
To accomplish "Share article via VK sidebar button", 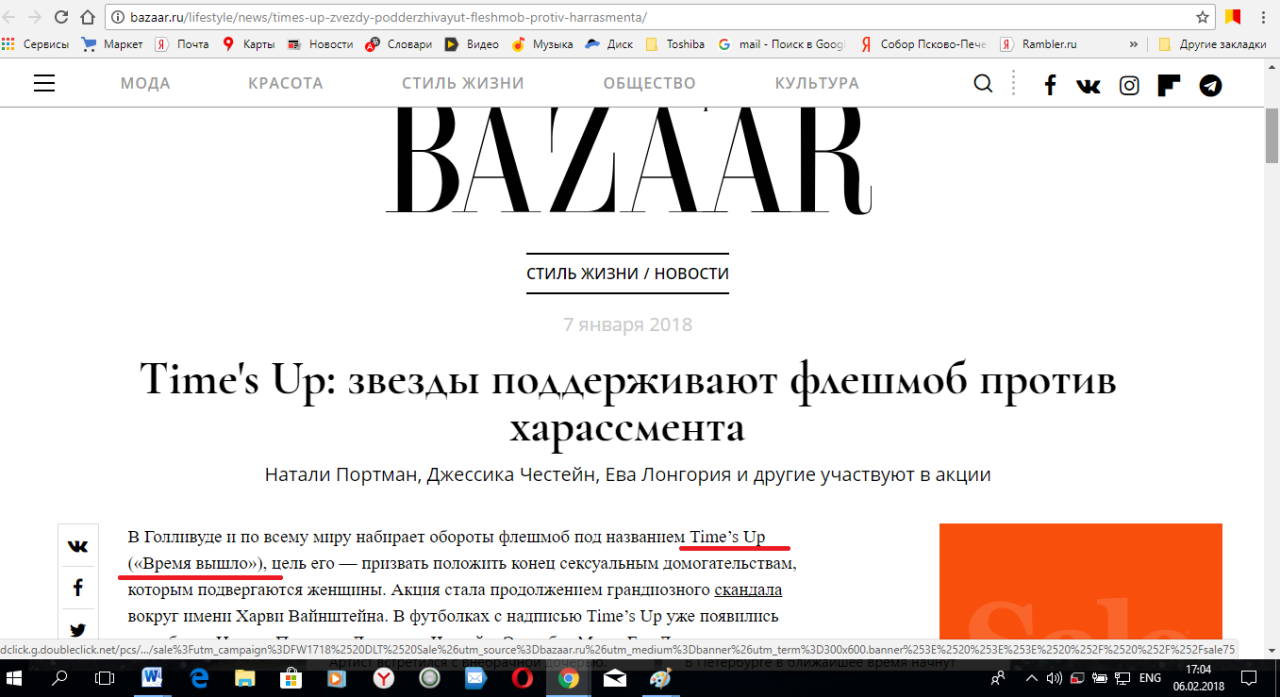I will coord(78,546).
